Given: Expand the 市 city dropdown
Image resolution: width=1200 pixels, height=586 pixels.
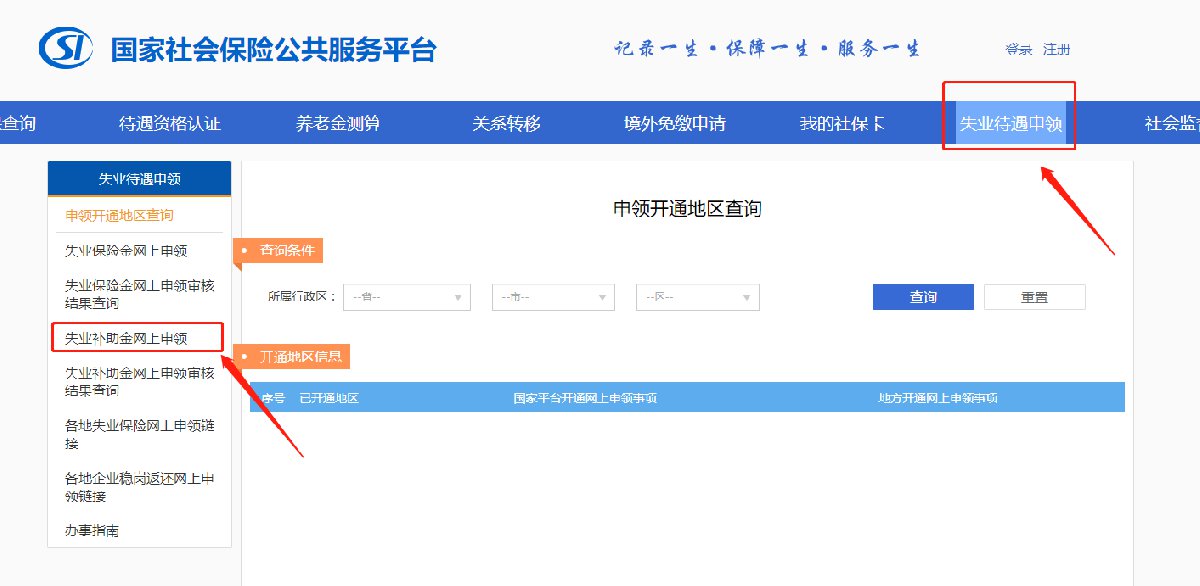Looking at the screenshot, I should [553, 297].
